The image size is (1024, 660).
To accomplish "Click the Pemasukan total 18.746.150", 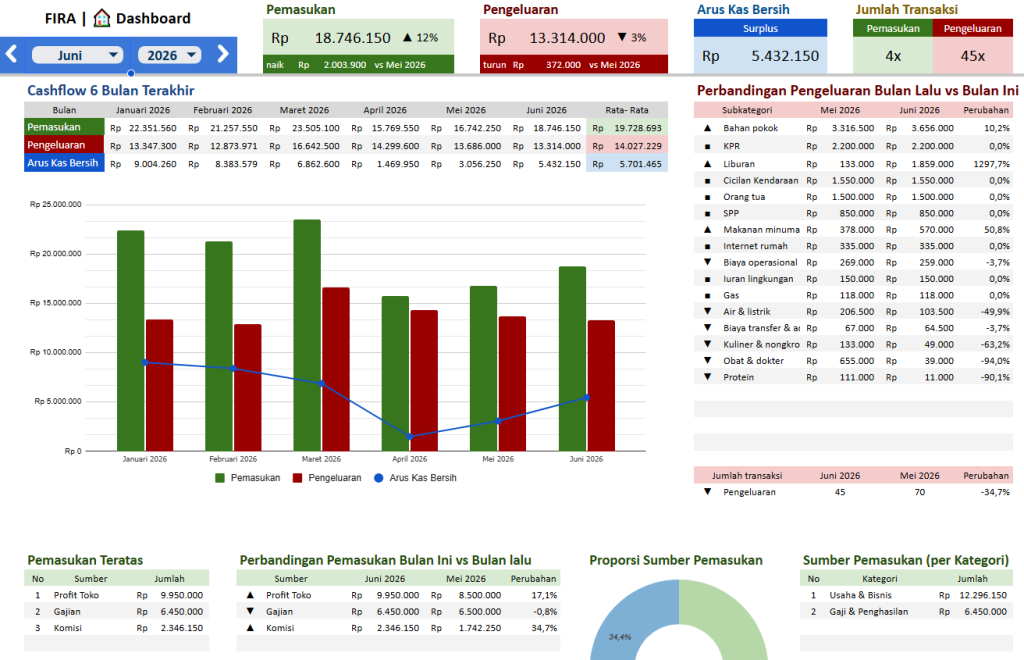I will coord(353,38).
